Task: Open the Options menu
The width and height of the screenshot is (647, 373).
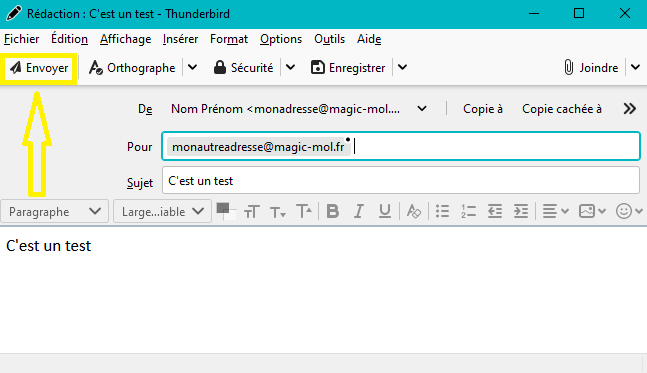Action: click(281, 39)
